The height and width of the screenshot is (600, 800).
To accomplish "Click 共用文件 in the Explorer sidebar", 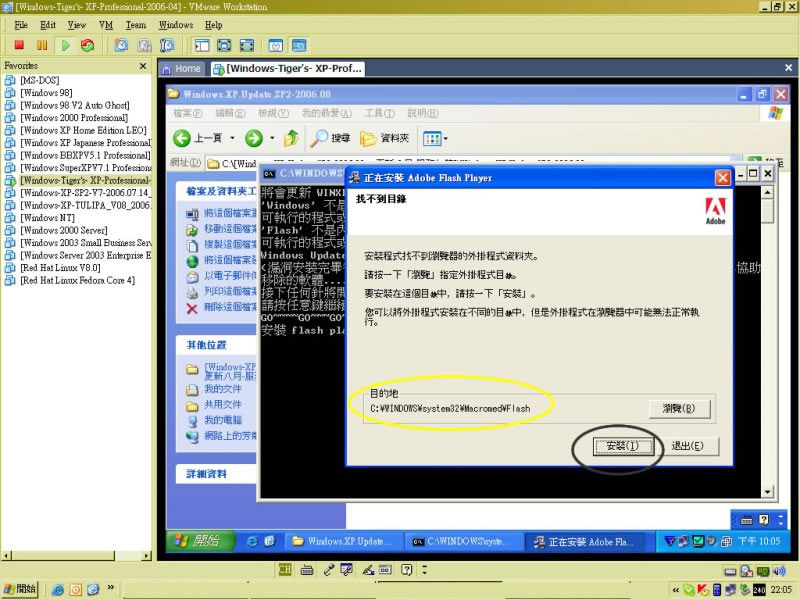I will 223,405.
